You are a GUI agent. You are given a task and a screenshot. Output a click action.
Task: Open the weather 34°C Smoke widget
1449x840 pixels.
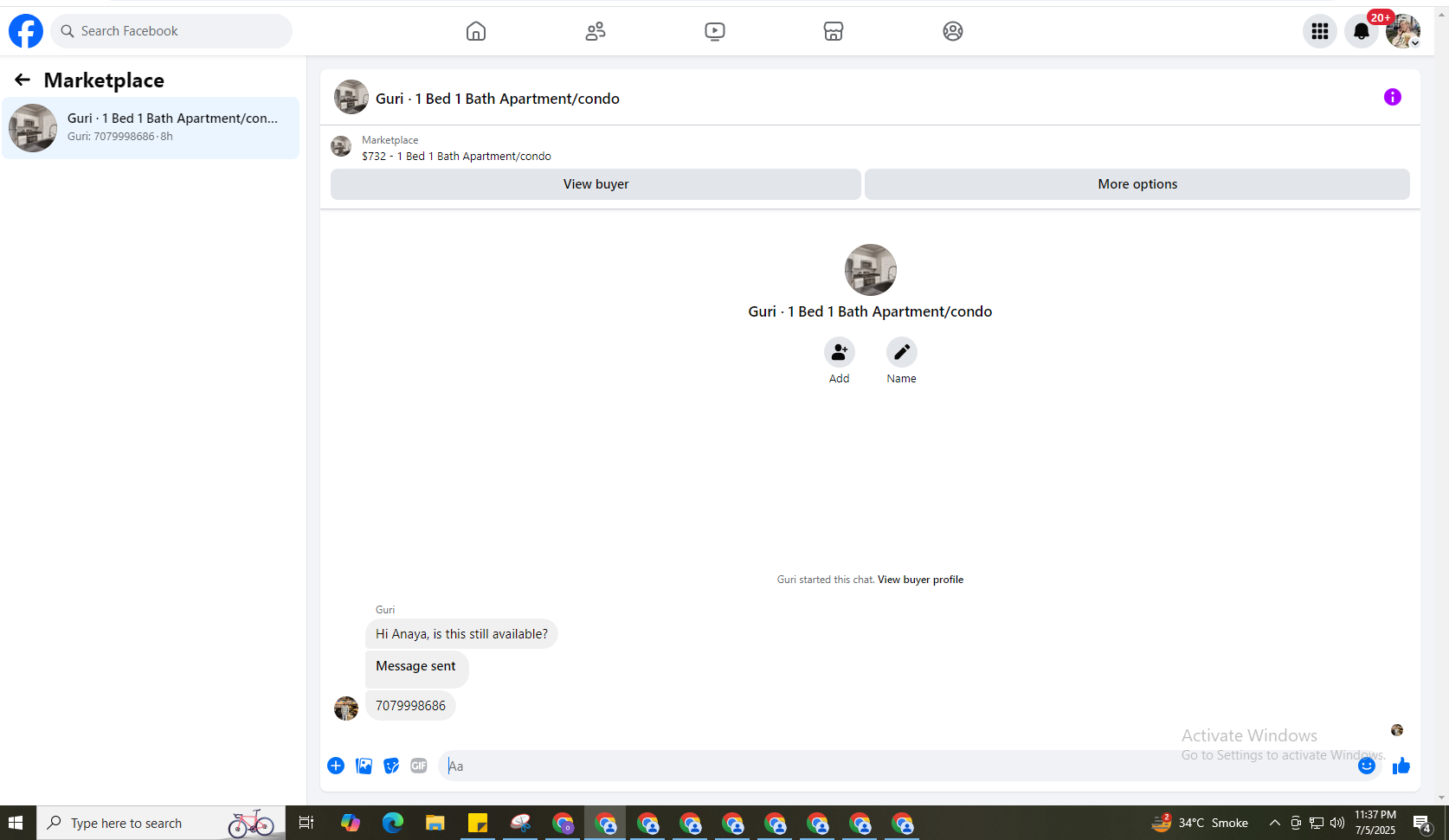pyautogui.click(x=1200, y=823)
